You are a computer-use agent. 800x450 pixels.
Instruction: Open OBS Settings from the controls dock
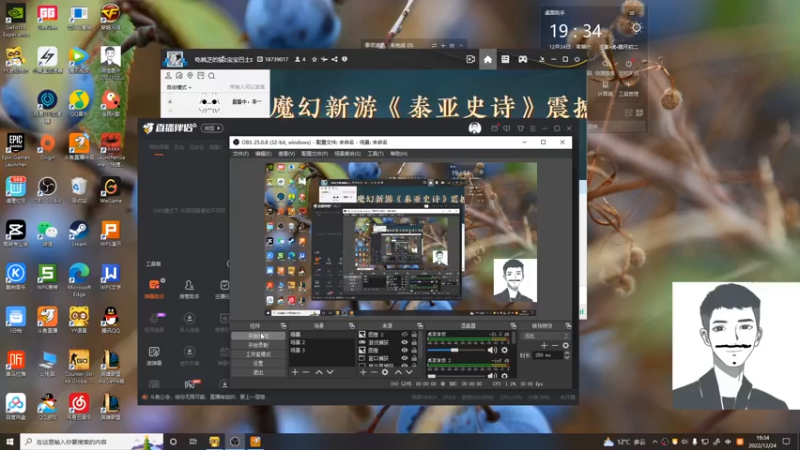[x=258, y=363]
